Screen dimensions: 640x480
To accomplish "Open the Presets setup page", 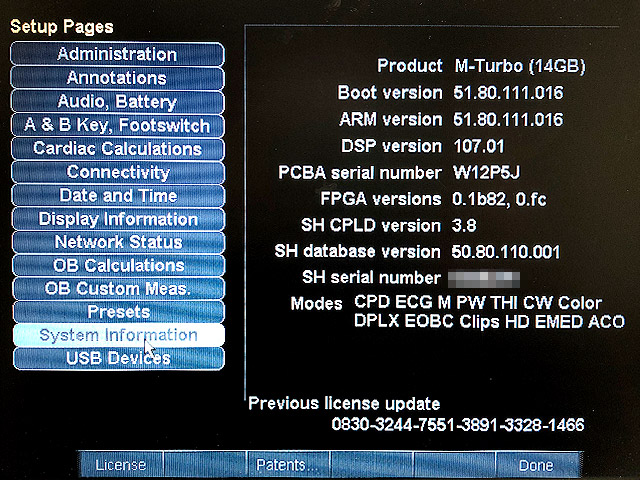I will click(119, 312).
